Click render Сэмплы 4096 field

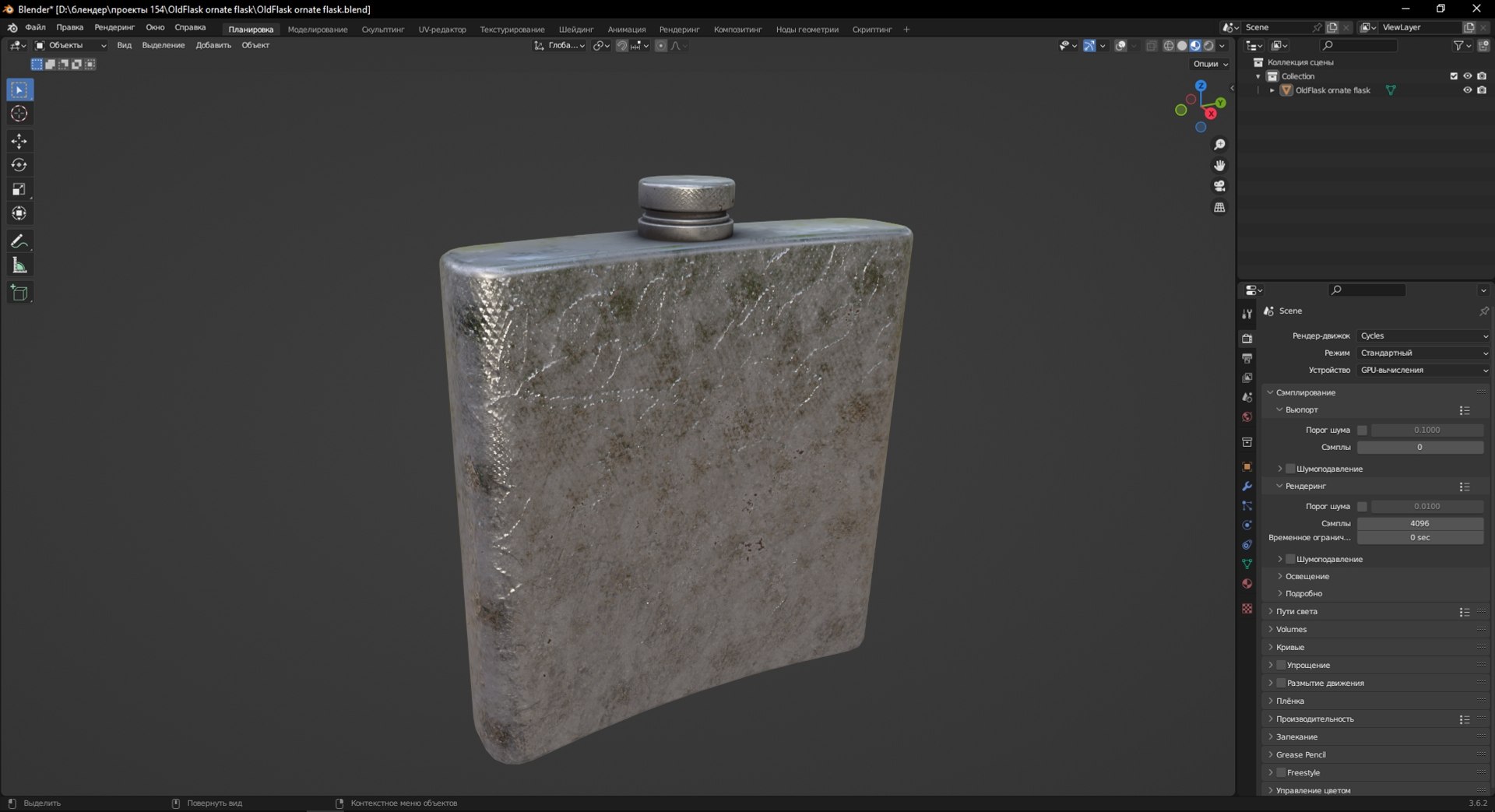1420,523
